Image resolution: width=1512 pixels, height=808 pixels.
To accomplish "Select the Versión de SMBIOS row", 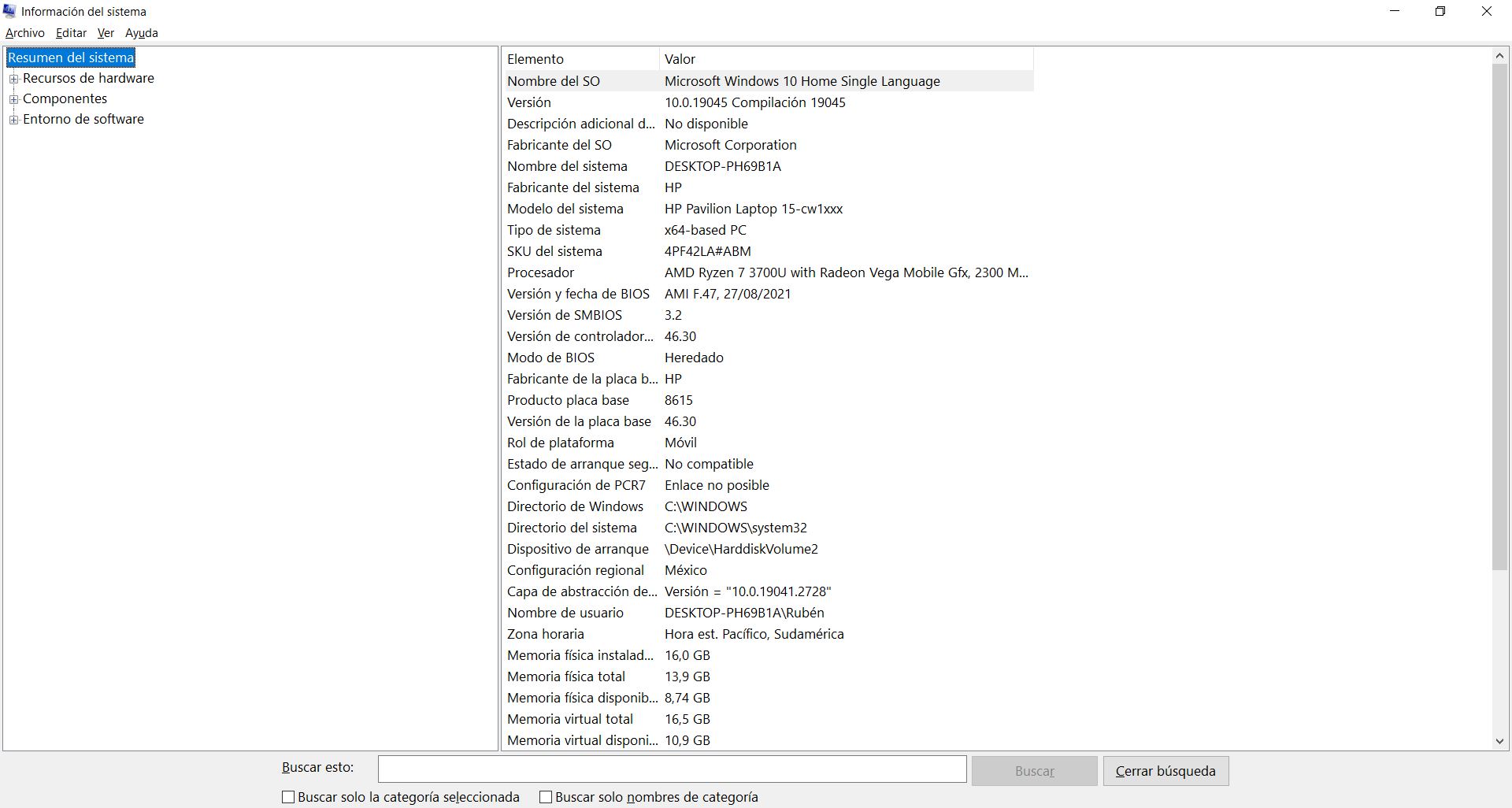I will pyautogui.click(x=769, y=315).
